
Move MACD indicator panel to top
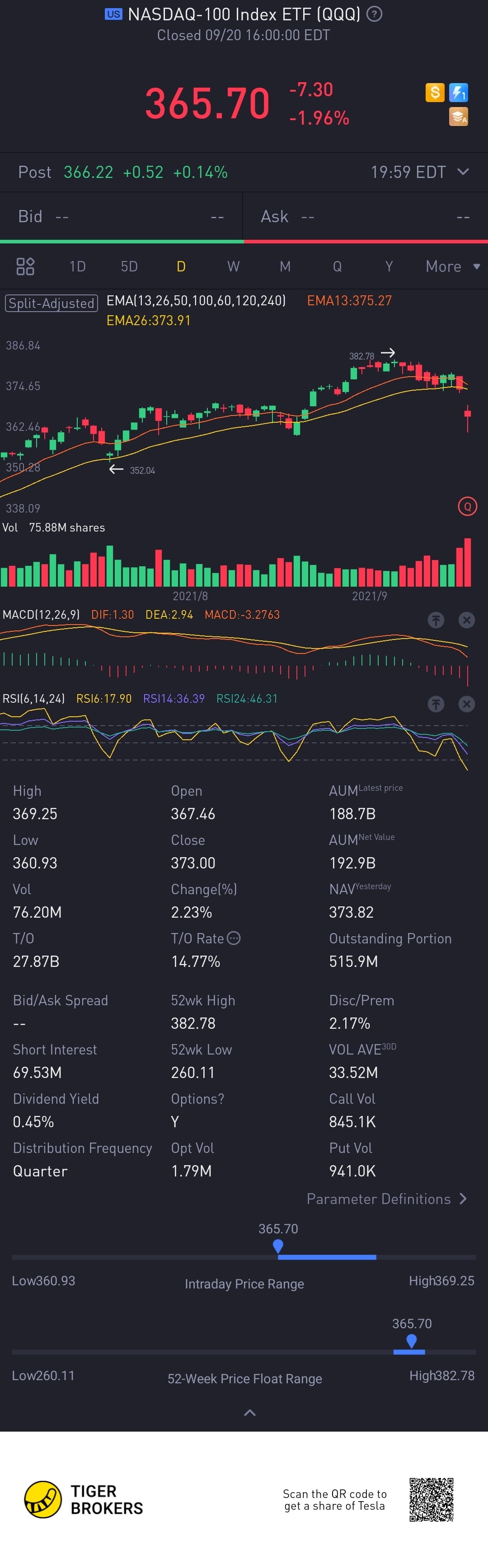pyautogui.click(x=436, y=620)
